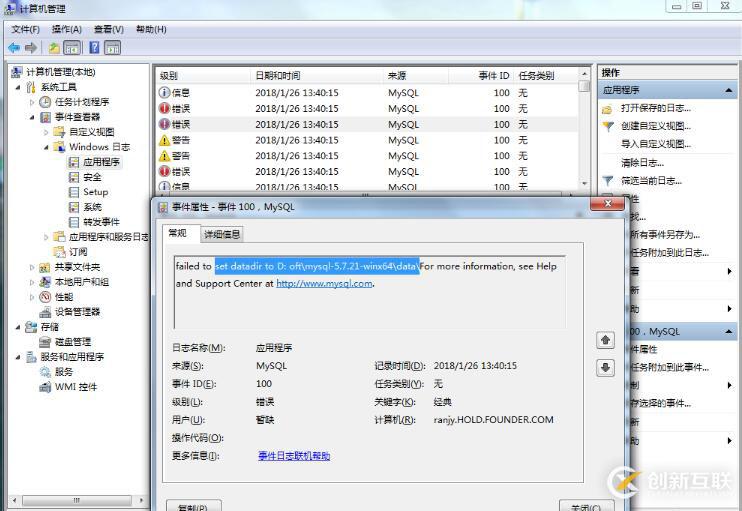
Task: Expand the 本地用户和组 tree node
Action: [x=32, y=282]
